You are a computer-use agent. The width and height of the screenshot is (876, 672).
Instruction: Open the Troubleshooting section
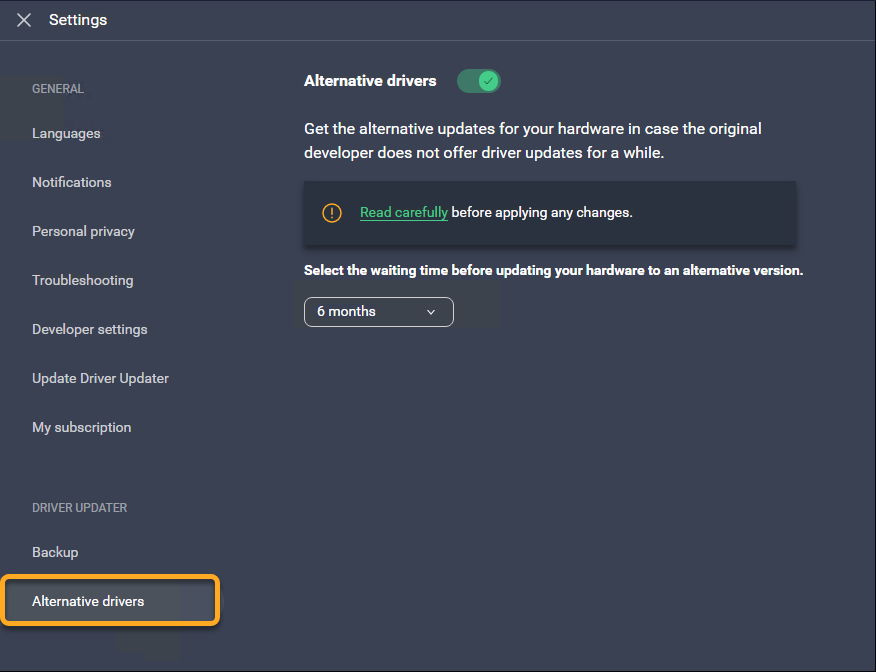pos(82,280)
